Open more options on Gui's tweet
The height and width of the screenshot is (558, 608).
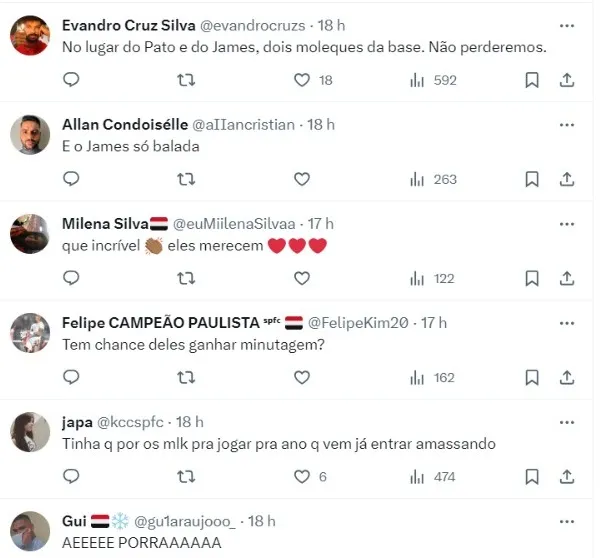click(x=567, y=521)
